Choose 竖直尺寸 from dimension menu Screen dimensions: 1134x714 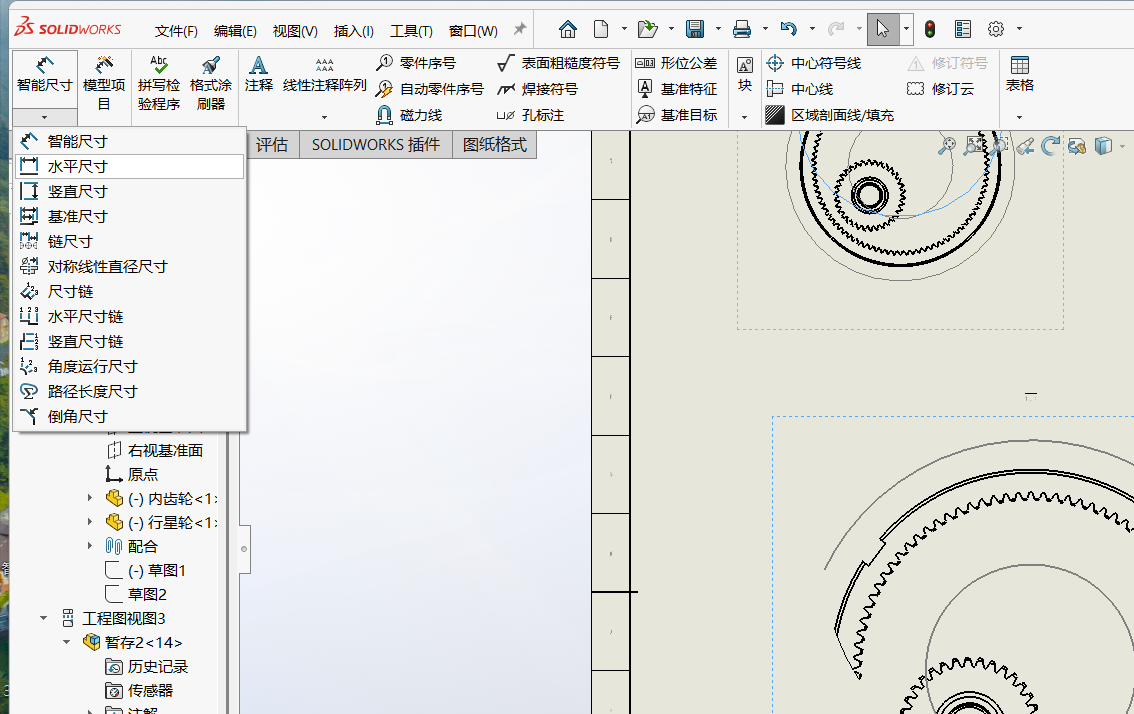[x=129, y=192]
